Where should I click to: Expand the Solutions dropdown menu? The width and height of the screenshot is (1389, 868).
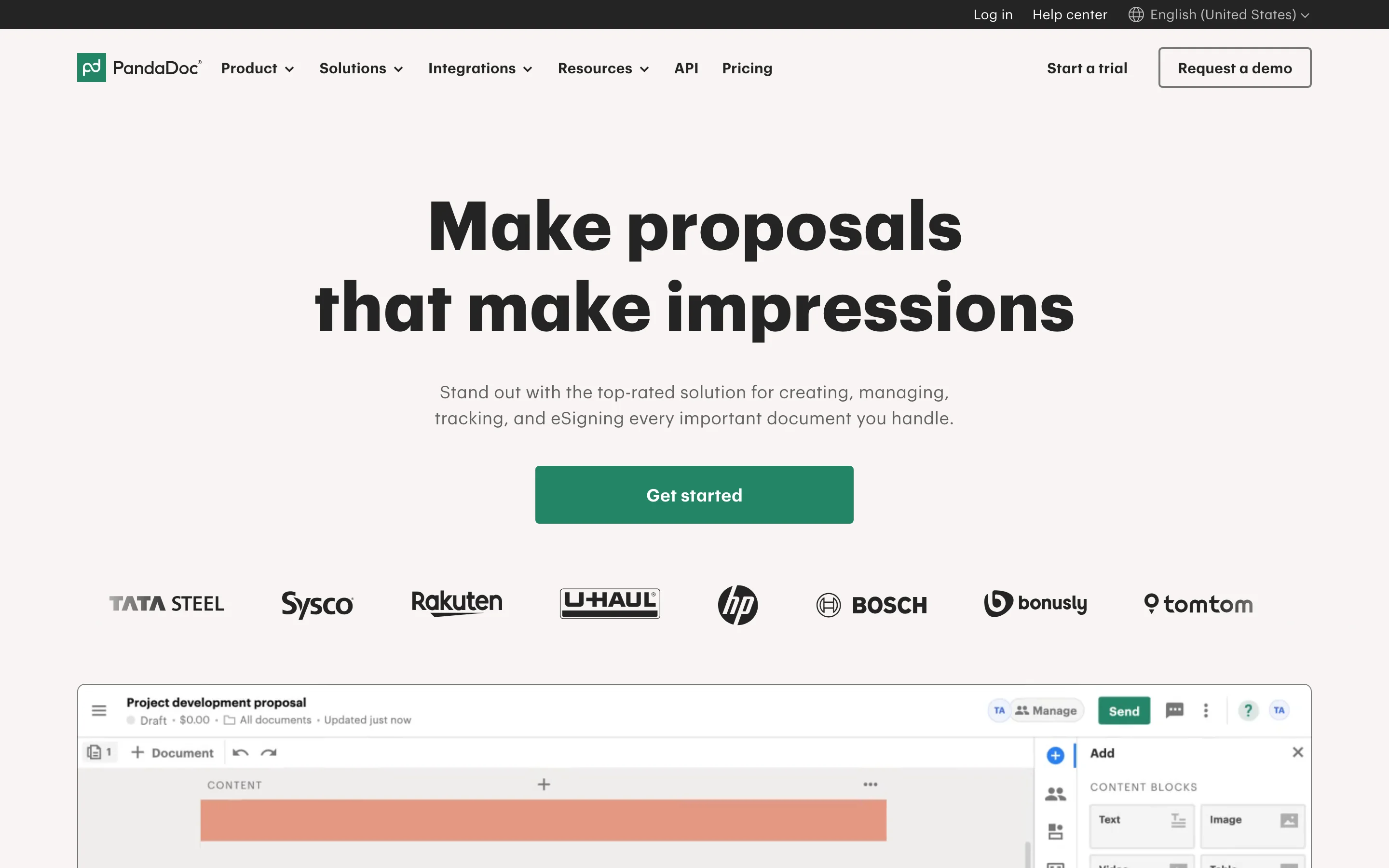coord(361,68)
